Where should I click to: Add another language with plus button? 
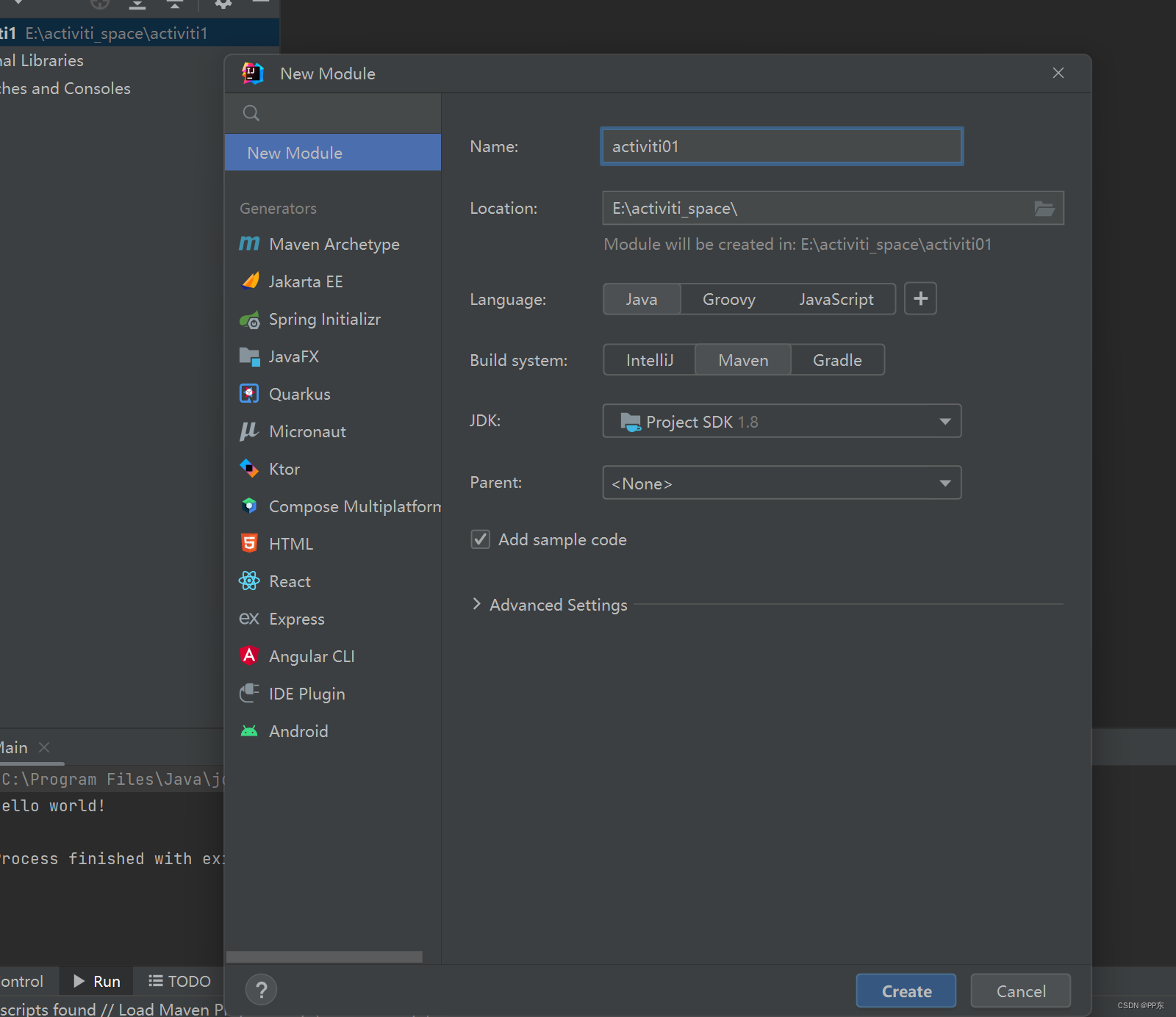[x=920, y=298]
